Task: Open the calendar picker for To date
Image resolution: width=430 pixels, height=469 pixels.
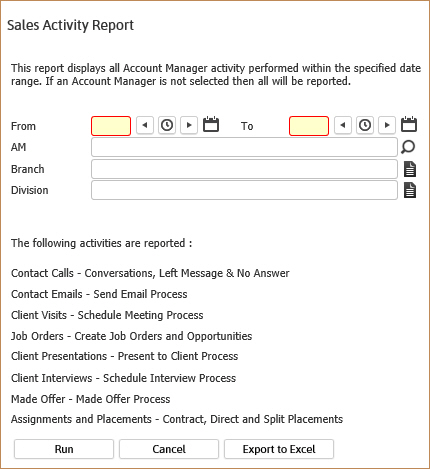Action: click(x=409, y=124)
